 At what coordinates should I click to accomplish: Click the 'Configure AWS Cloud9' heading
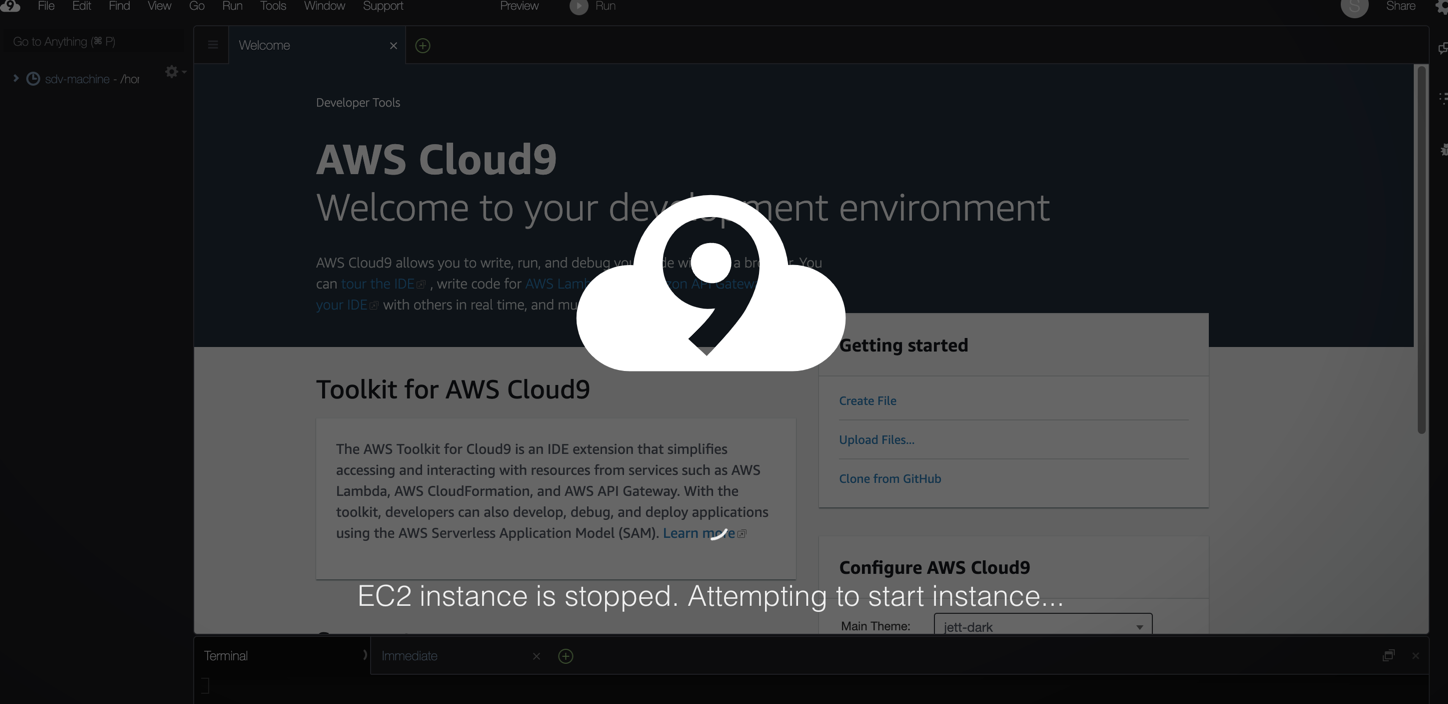(x=934, y=567)
